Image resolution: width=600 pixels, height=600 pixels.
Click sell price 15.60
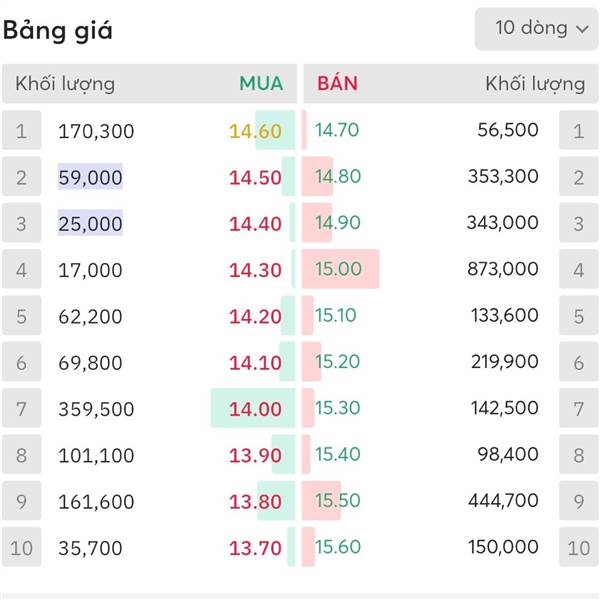337,547
